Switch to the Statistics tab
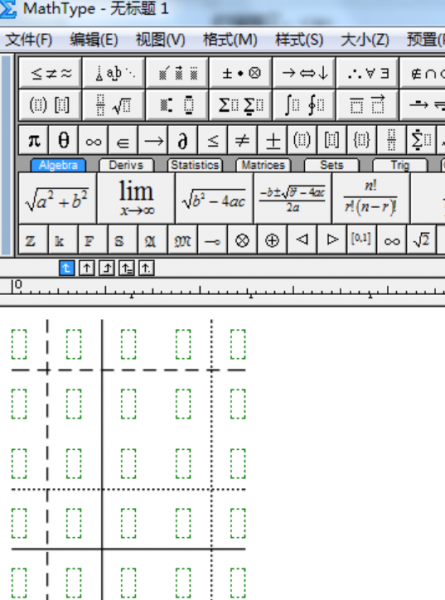 click(195, 165)
